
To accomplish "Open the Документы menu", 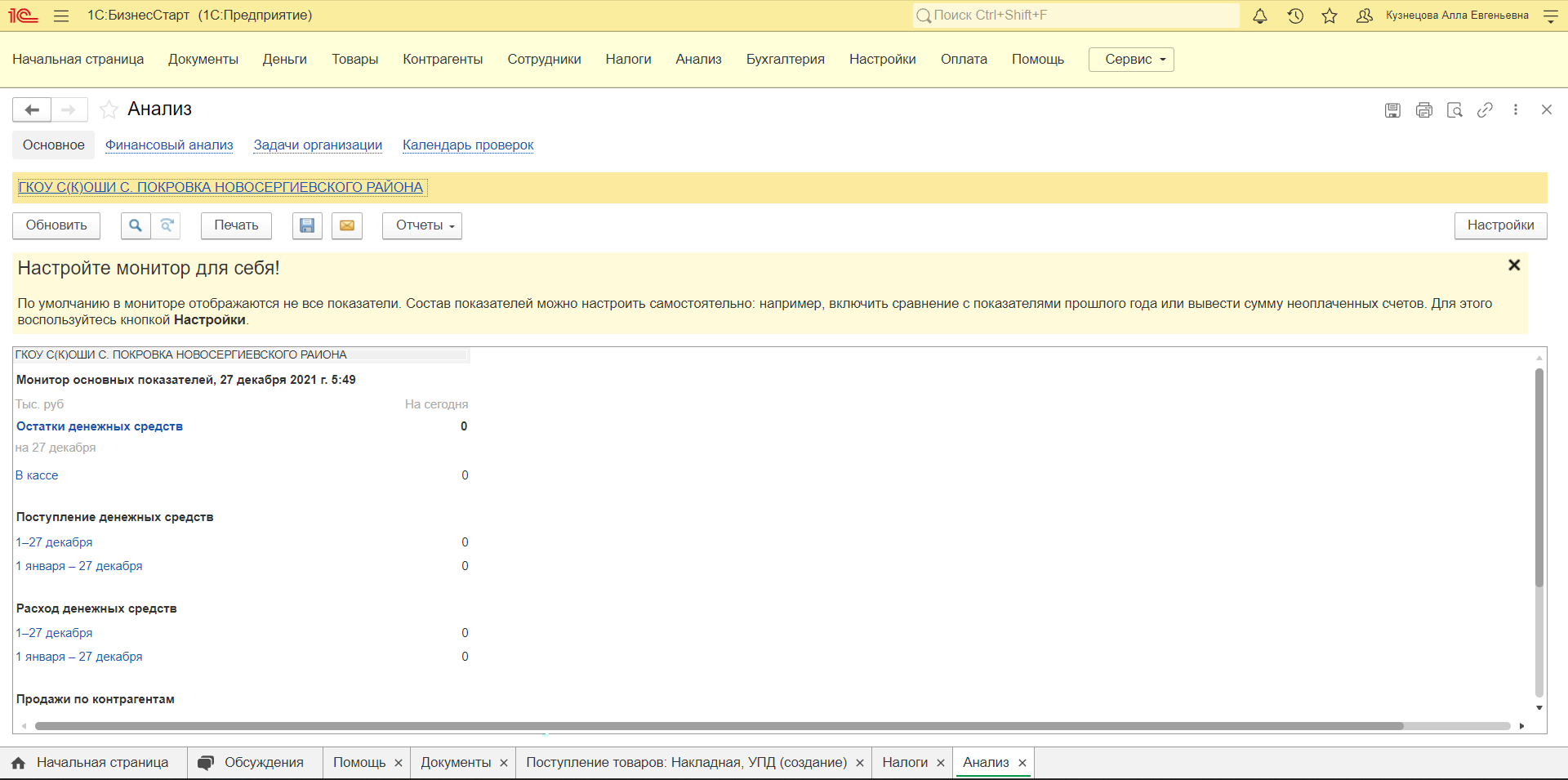I will (x=203, y=60).
